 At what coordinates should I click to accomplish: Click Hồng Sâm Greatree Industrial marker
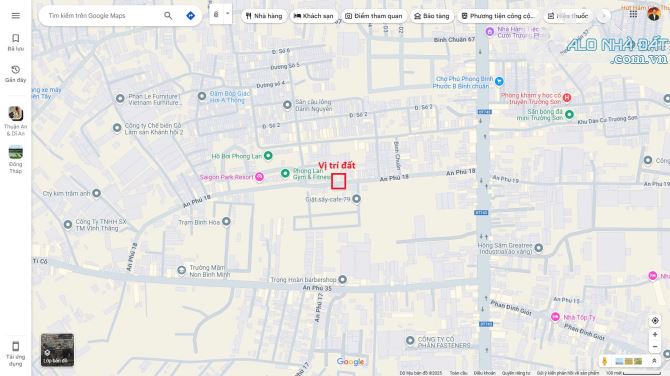click(x=539, y=248)
